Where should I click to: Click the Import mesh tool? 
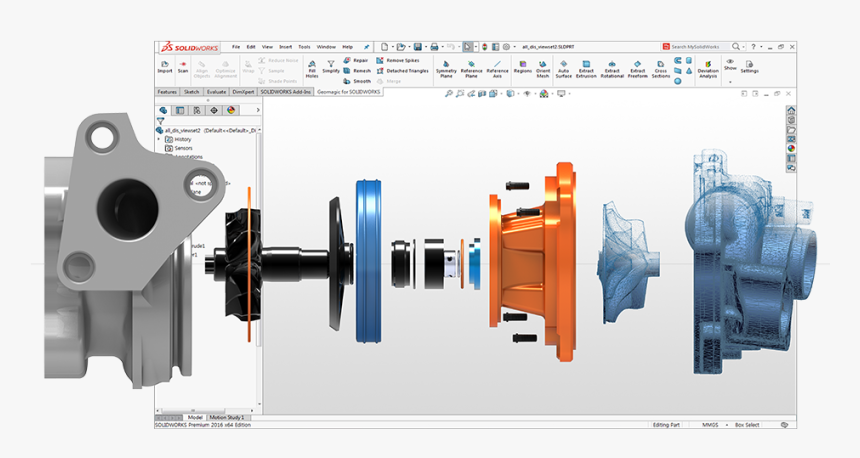[165, 67]
